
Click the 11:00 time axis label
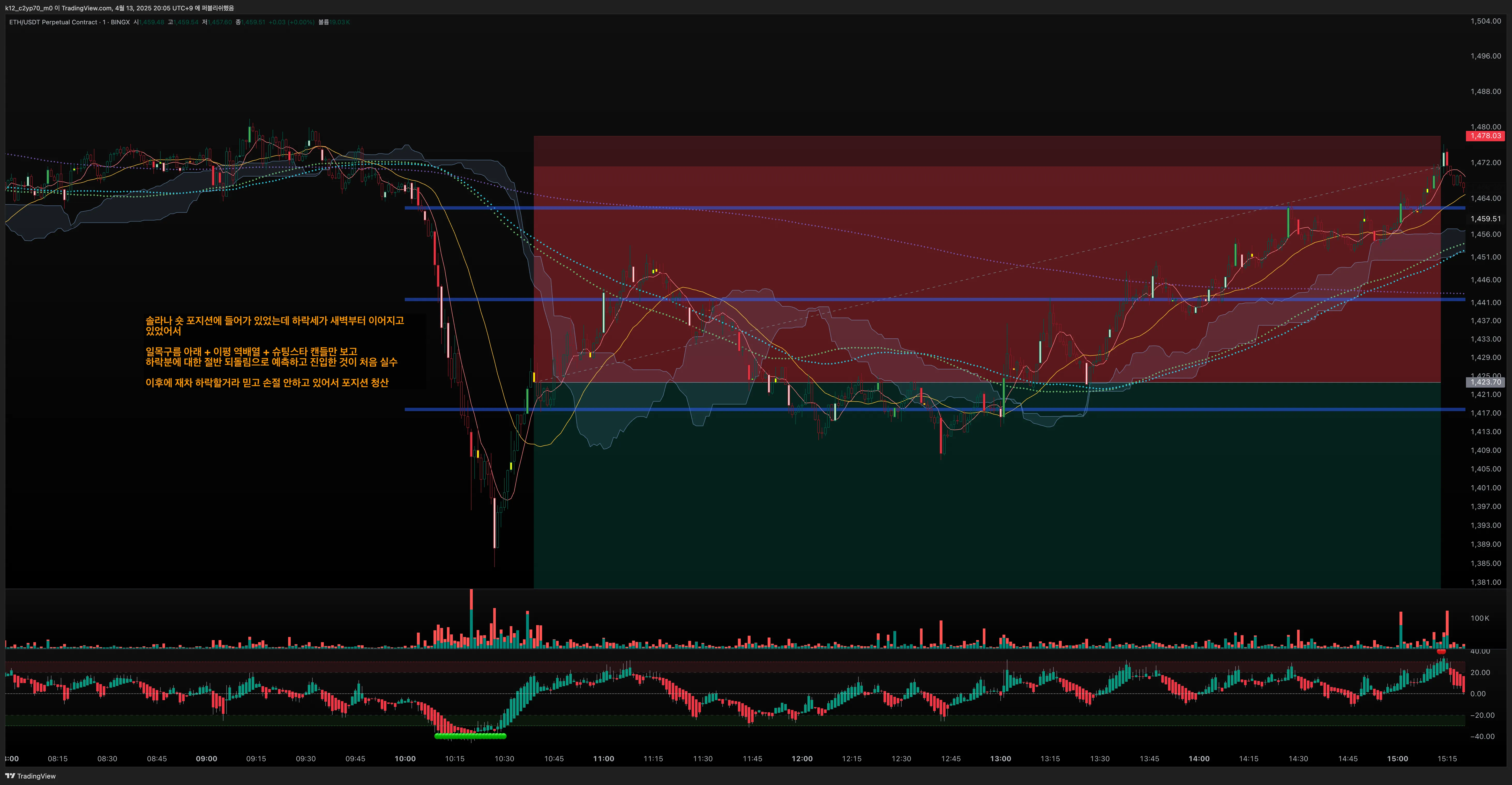[x=603, y=759]
